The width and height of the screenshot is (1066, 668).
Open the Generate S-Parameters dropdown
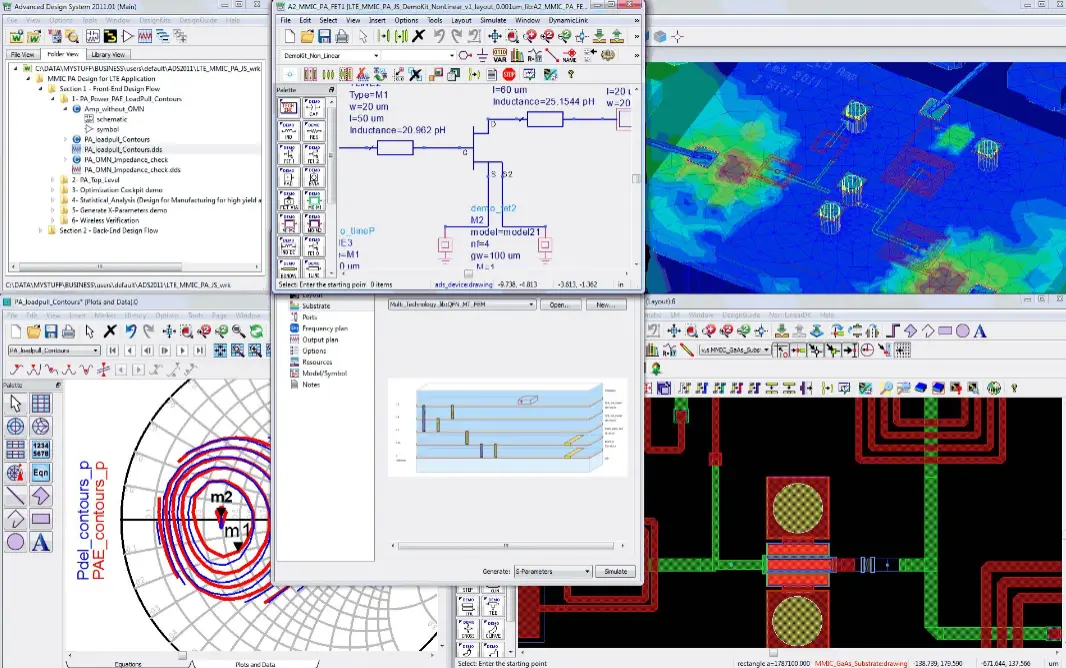point(552,571)
